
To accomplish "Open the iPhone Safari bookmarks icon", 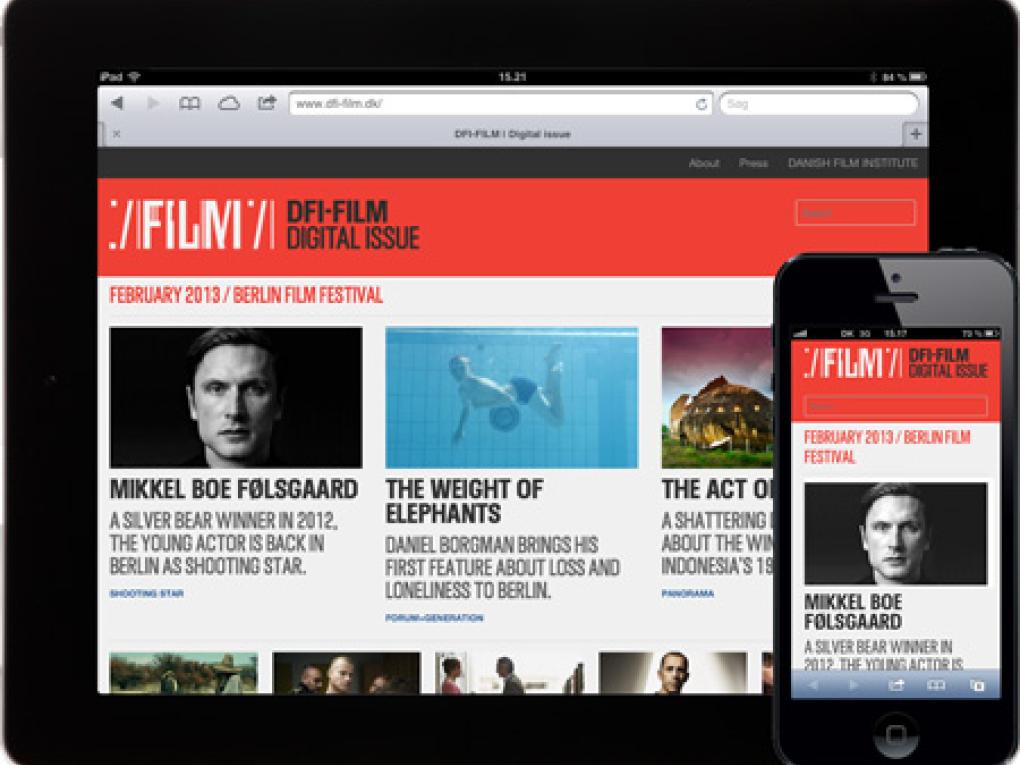I will point(936,685).
